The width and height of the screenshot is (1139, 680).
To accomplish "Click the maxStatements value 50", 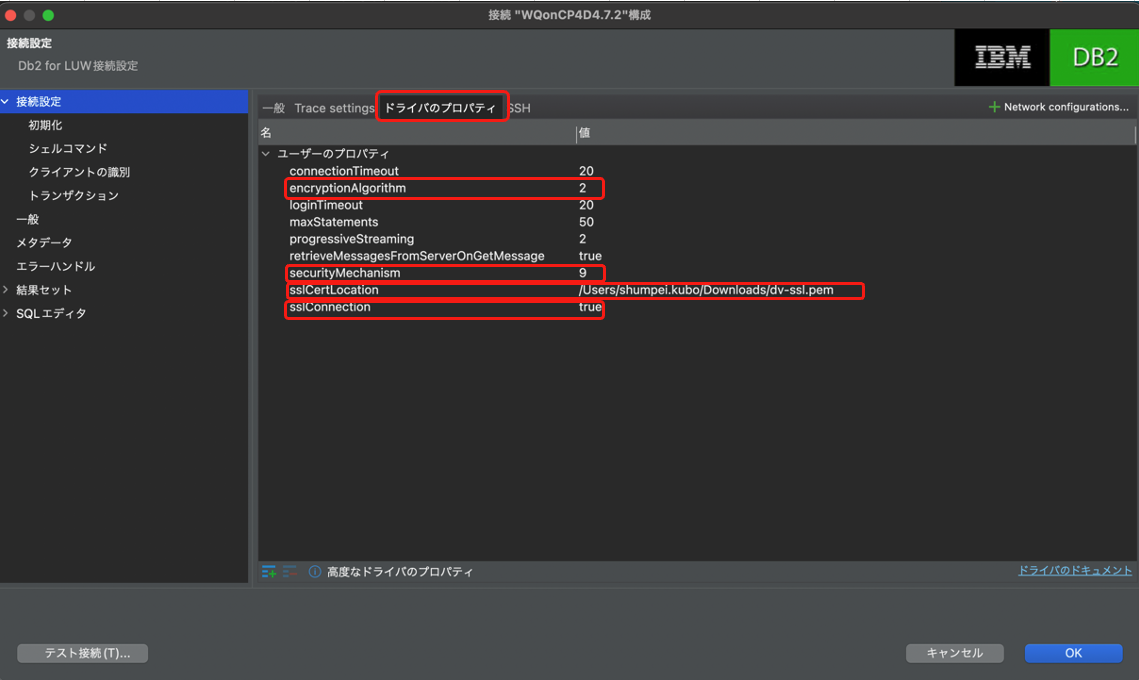I will pos(586,222).
